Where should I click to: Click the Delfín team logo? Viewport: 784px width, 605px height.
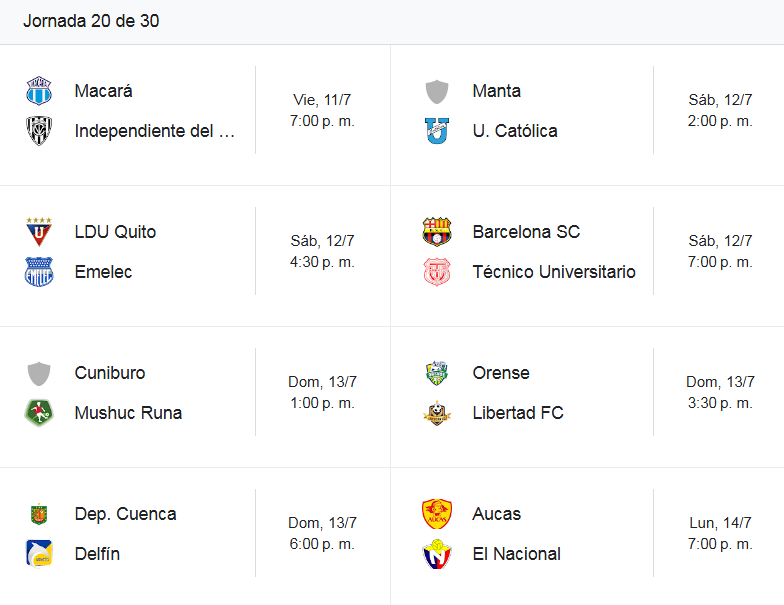(39, 554)
